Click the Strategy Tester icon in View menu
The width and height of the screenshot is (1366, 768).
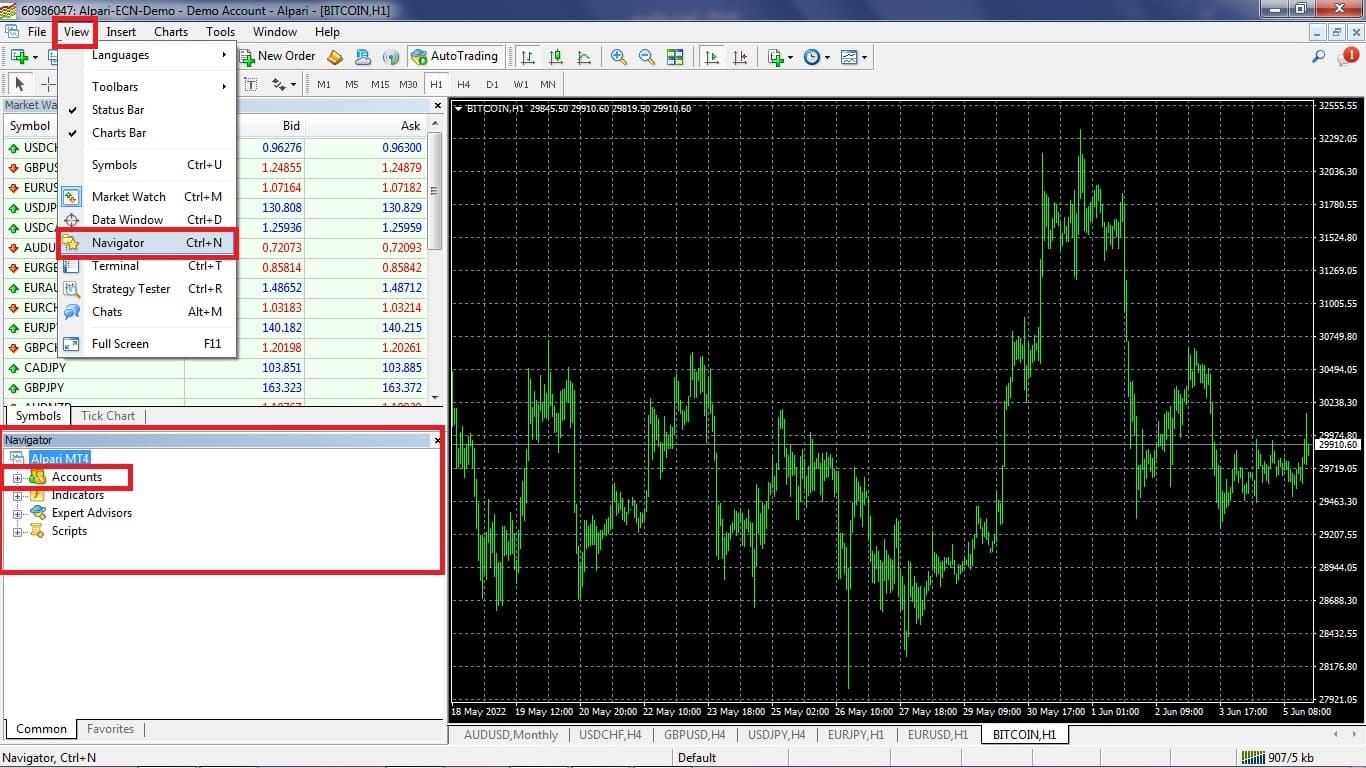[x=71, y=289]
